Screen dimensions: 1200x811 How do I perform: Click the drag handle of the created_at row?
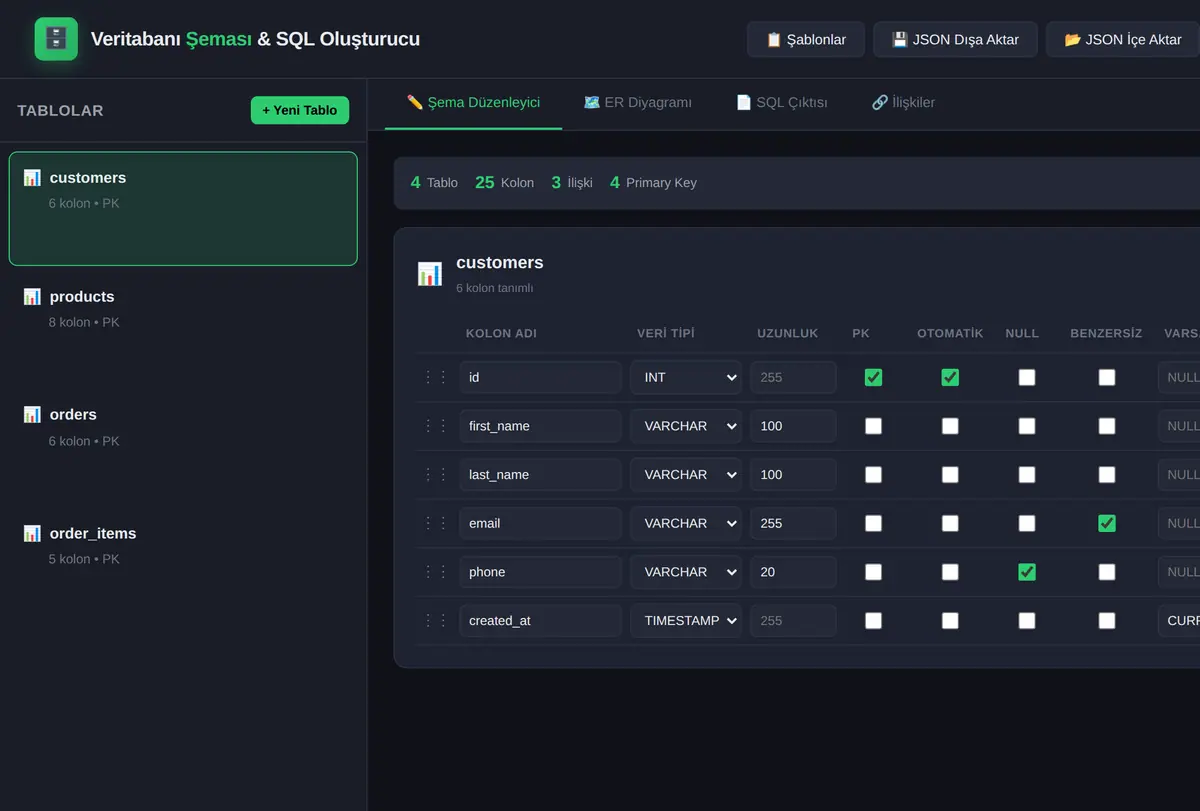(436, 621)
